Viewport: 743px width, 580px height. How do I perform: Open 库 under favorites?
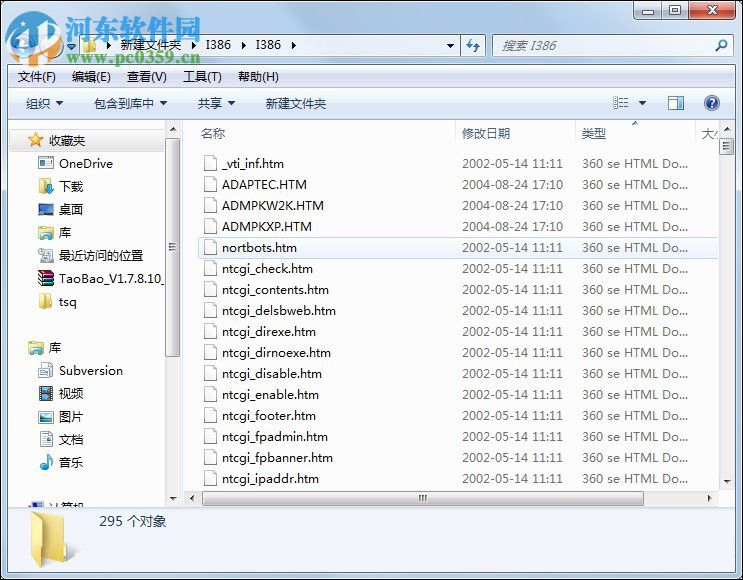[65, 232]
